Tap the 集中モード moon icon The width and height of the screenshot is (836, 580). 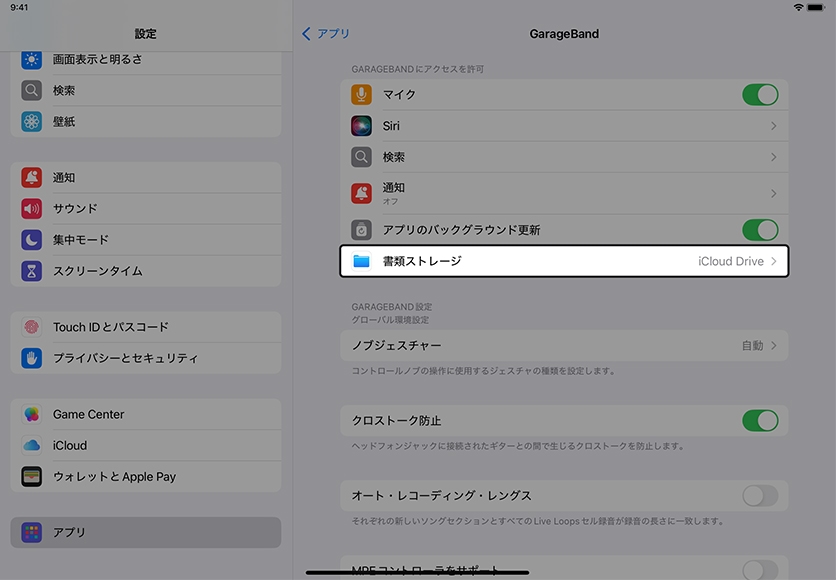coord(32,240)
